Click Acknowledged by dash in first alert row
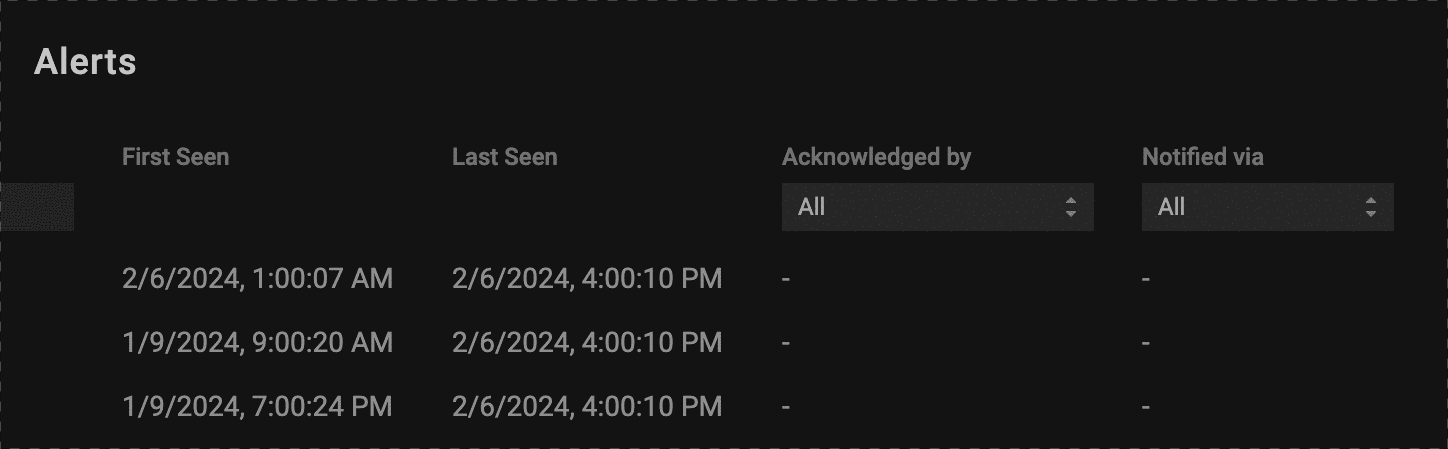The height and width of the screenshot is (449, 1448). [x=786, y=279]
